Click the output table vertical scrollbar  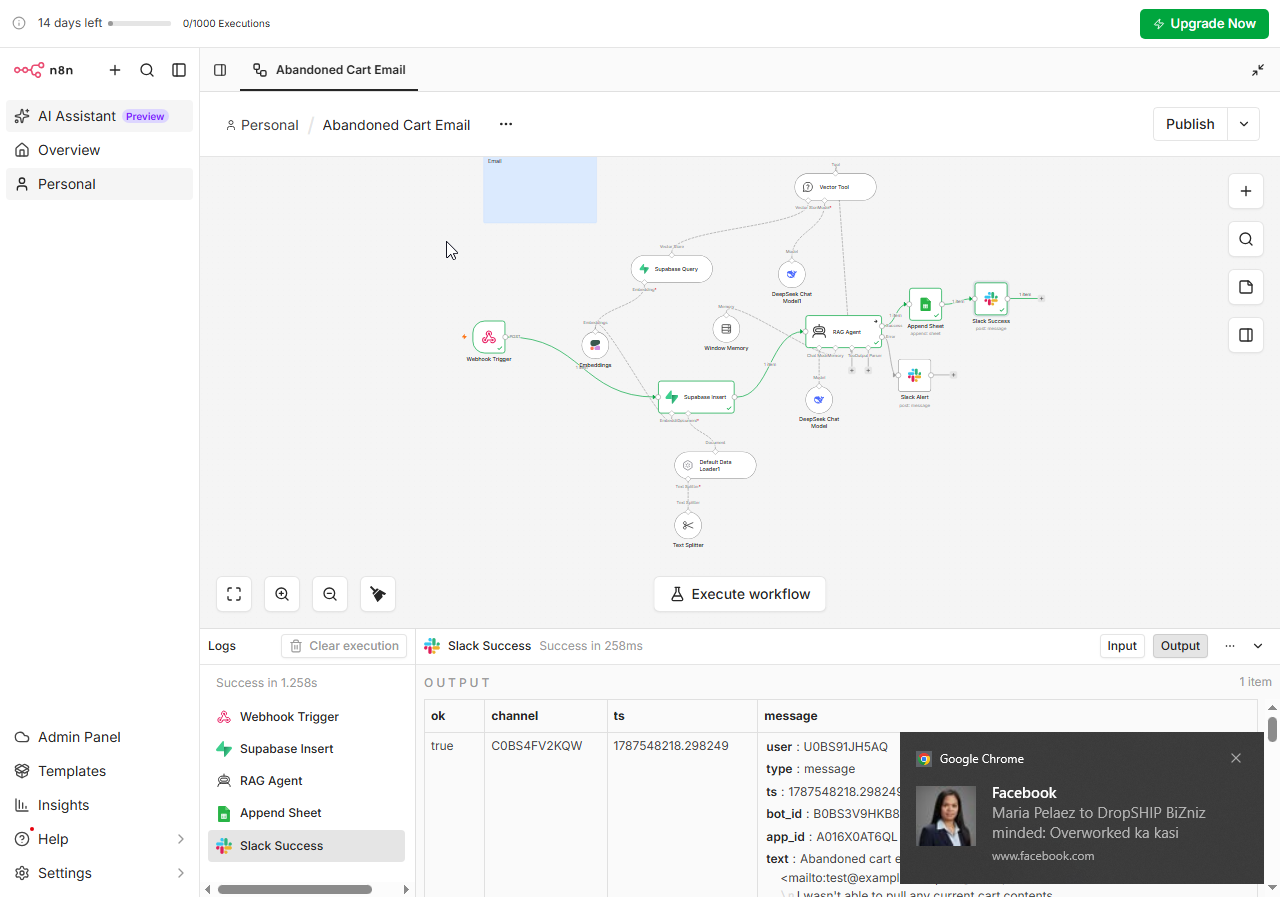click(x=1272, y=729)
